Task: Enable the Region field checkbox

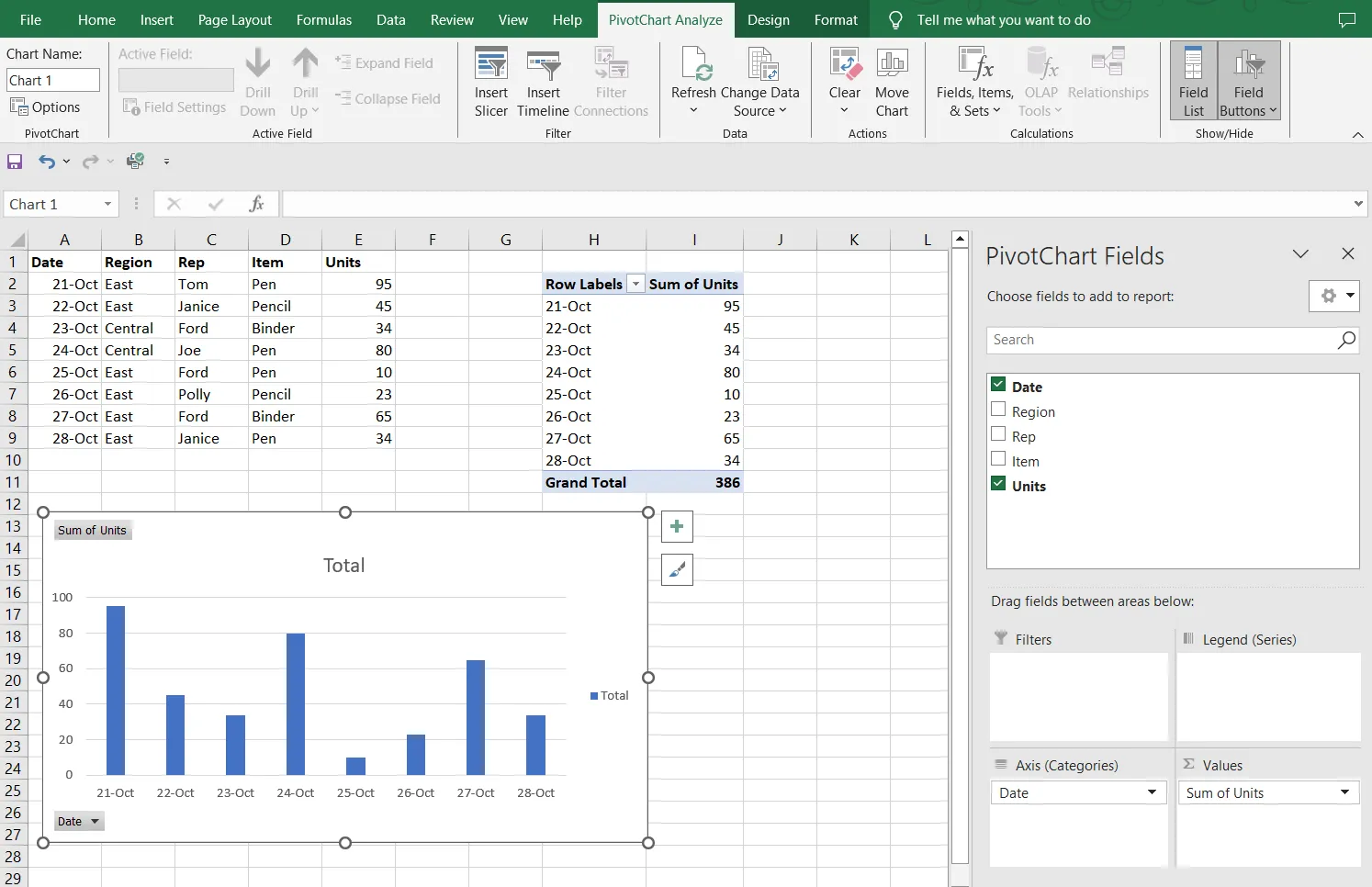Action: point(998,410)
